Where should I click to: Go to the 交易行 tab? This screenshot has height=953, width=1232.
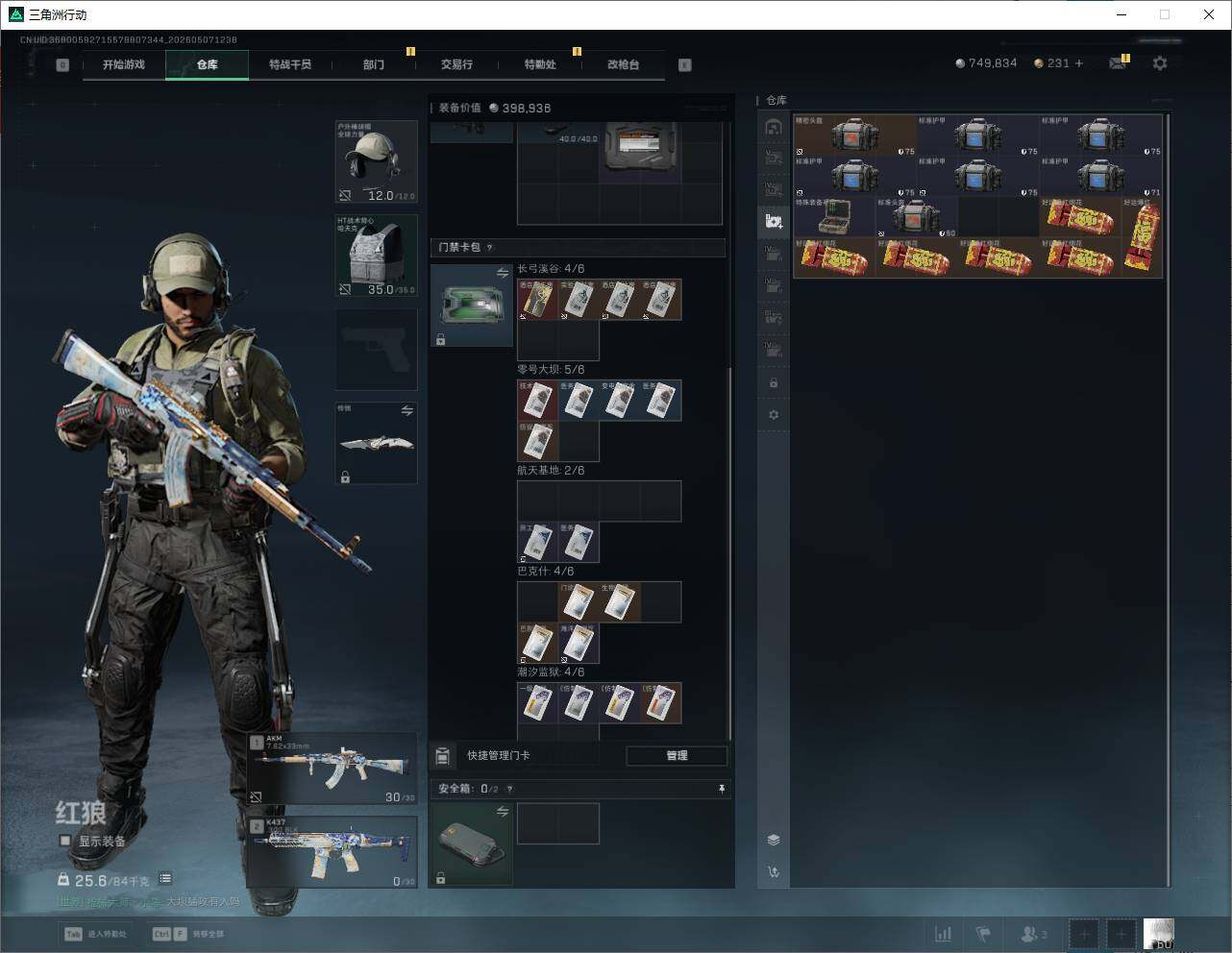coord(456,64)
